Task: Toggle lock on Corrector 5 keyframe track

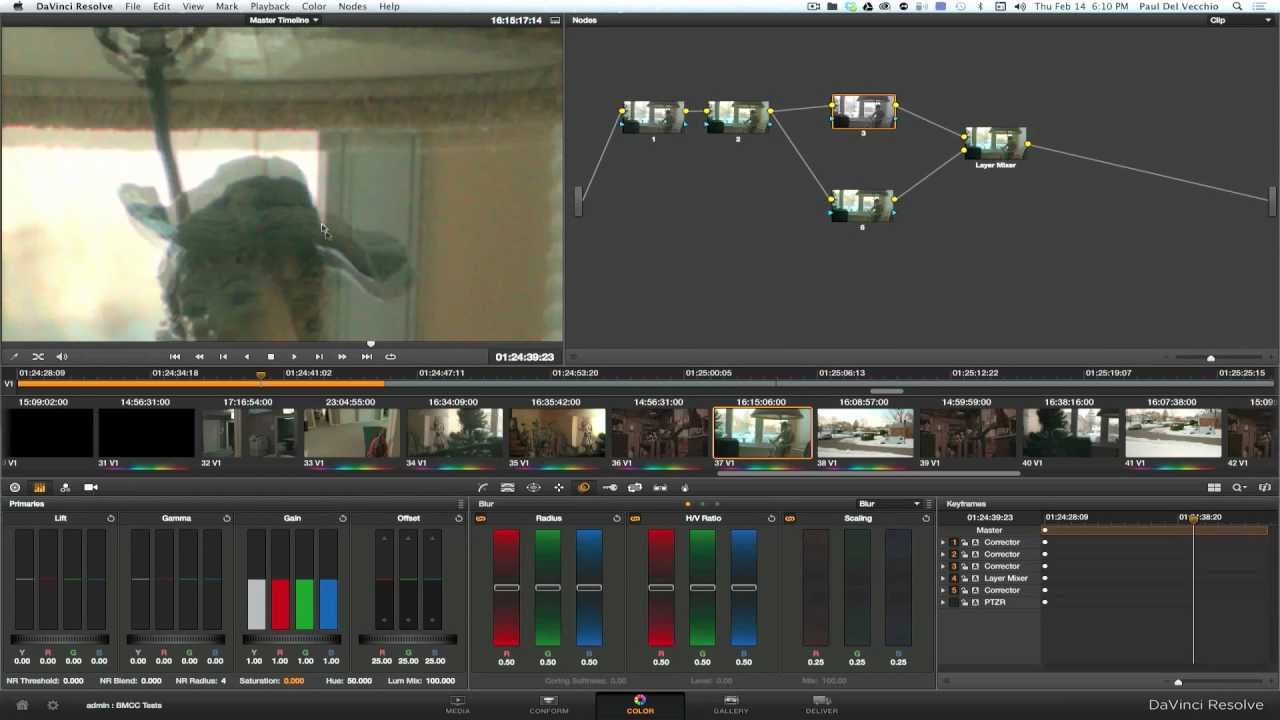Action: [965, 590]
